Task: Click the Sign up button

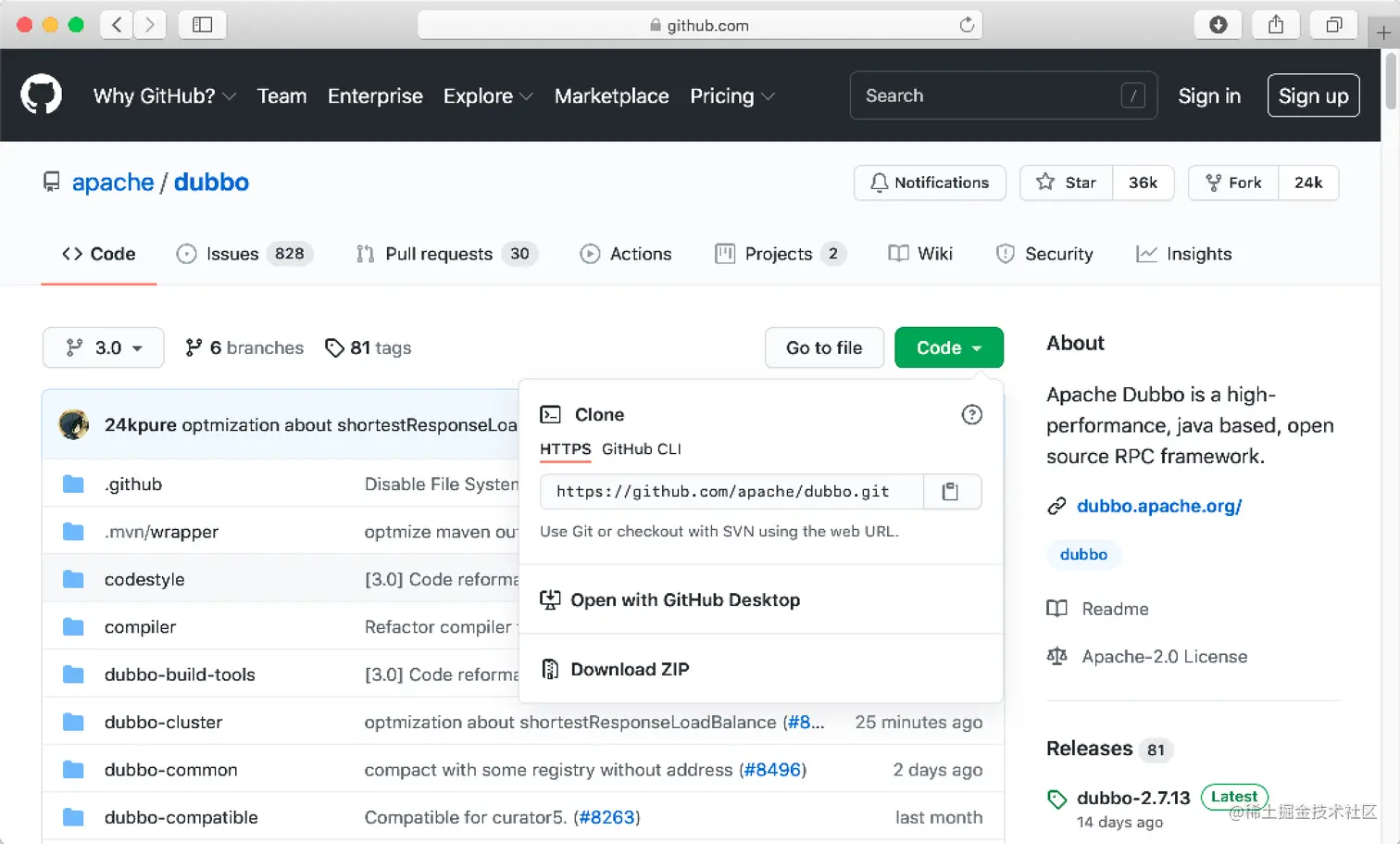Action: pos(1313,95)
